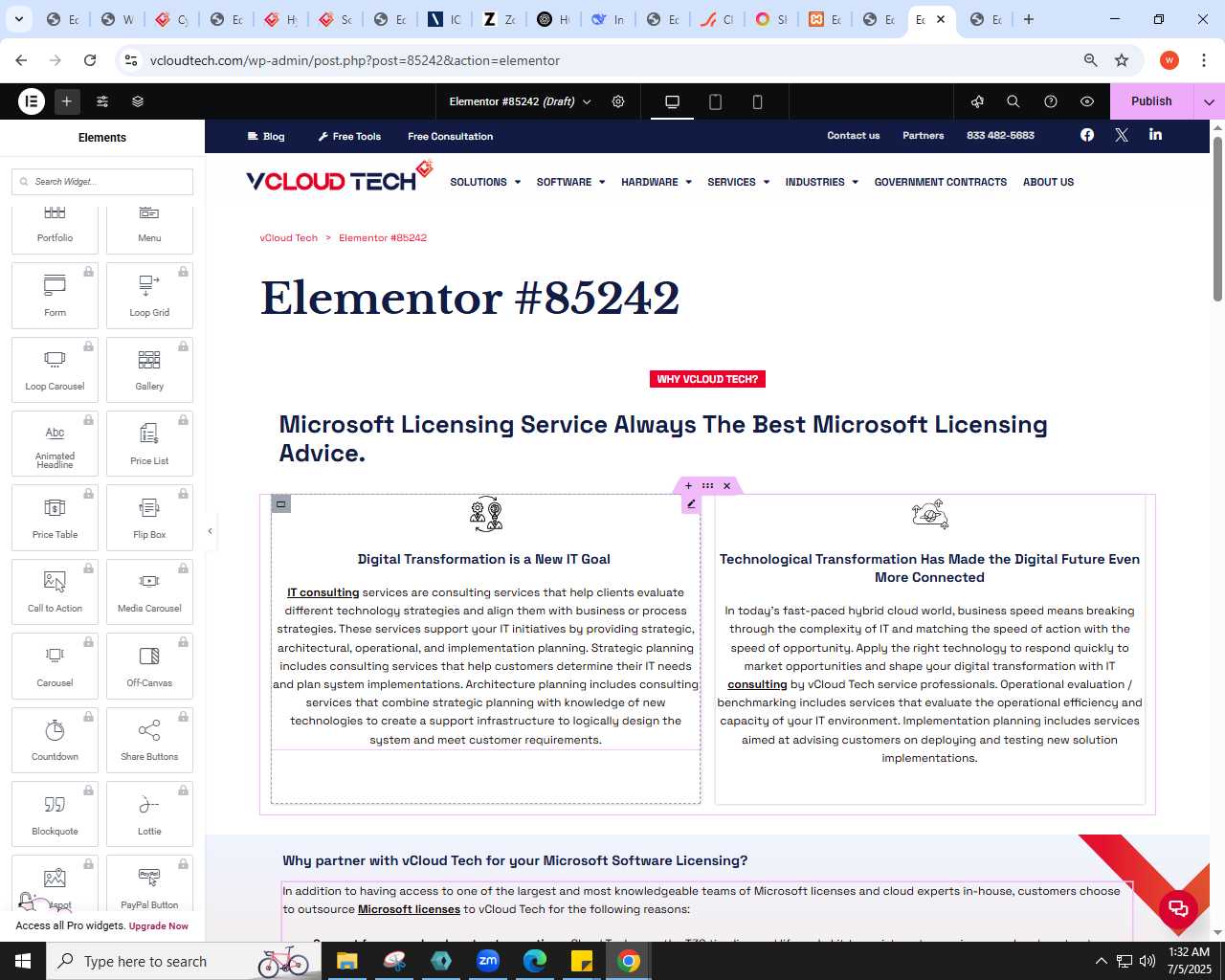The height and width of the screenshot is (980, 1225).
Task: Select the Countdown widget
Action: coord(55,740)
